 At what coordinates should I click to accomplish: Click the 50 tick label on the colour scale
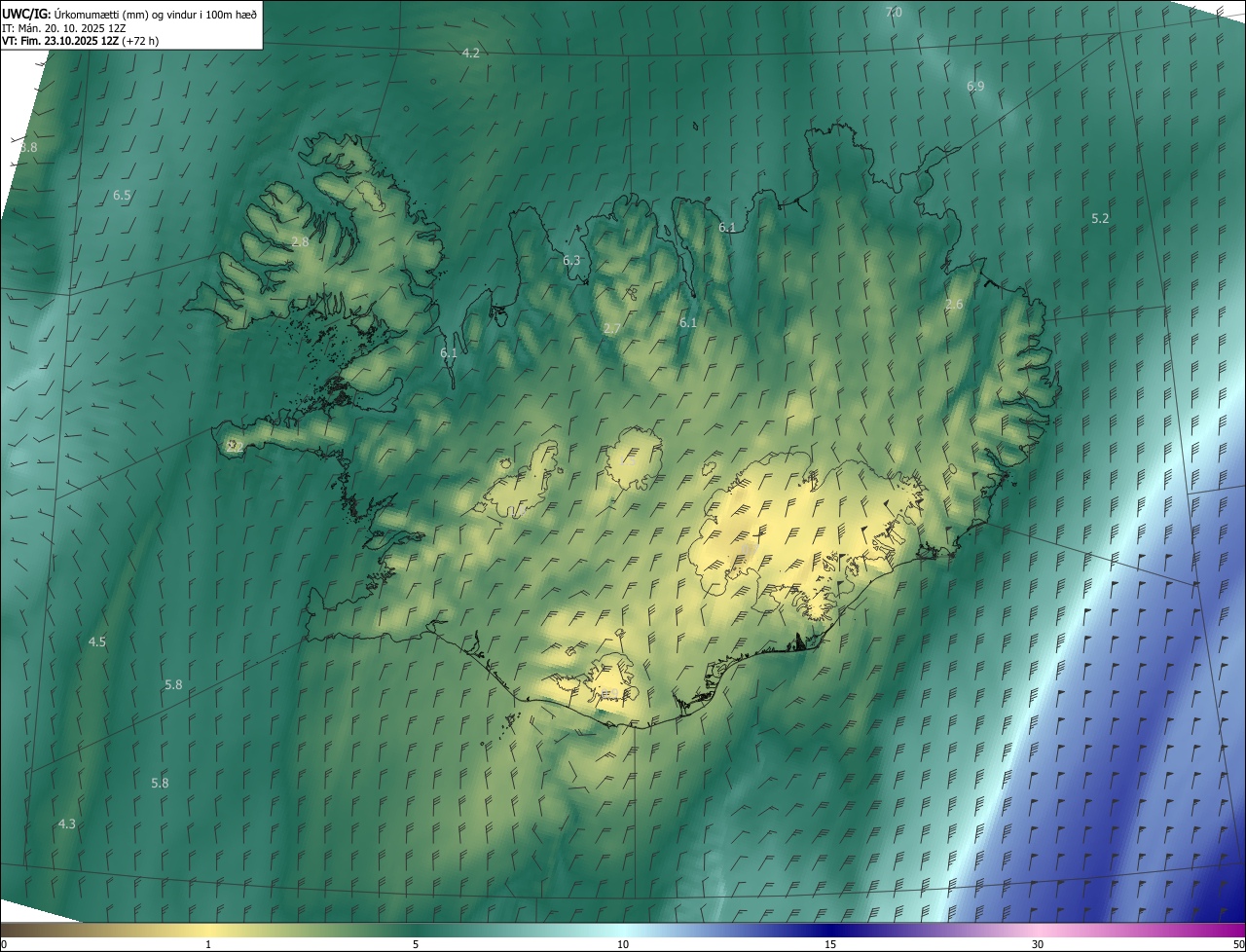pos(1238,944)
